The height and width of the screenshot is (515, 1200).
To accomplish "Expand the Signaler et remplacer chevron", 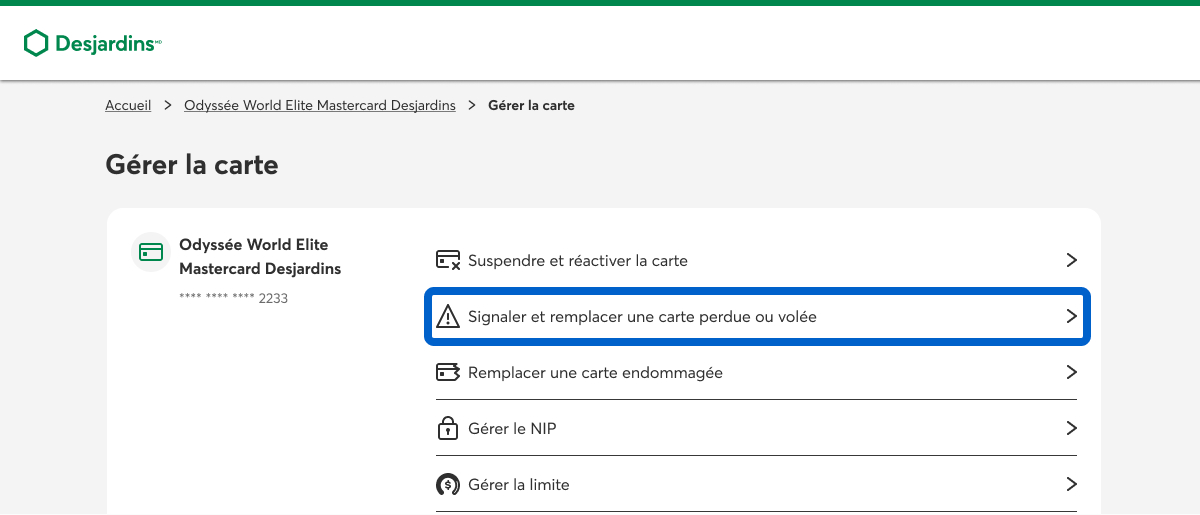I will coord(1071,317).
